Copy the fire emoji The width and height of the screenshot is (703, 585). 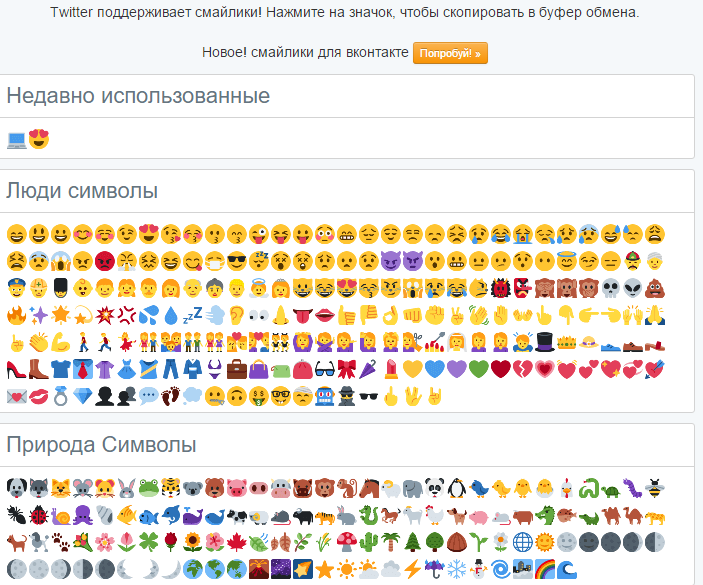click(x=17, y=316)
